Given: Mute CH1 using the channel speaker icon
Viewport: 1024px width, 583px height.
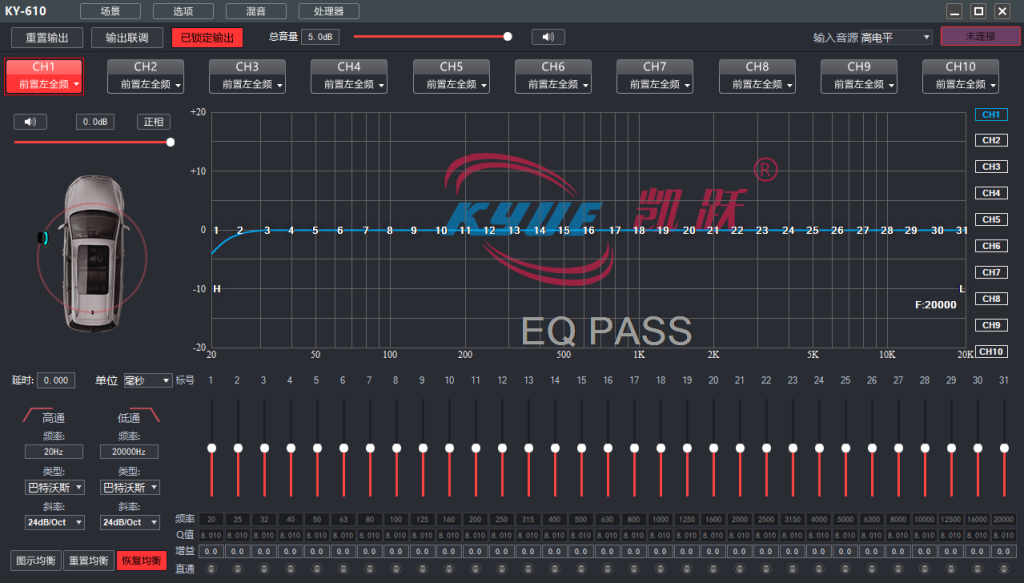Looking at the screenshot, I should (x=30, y=122).
